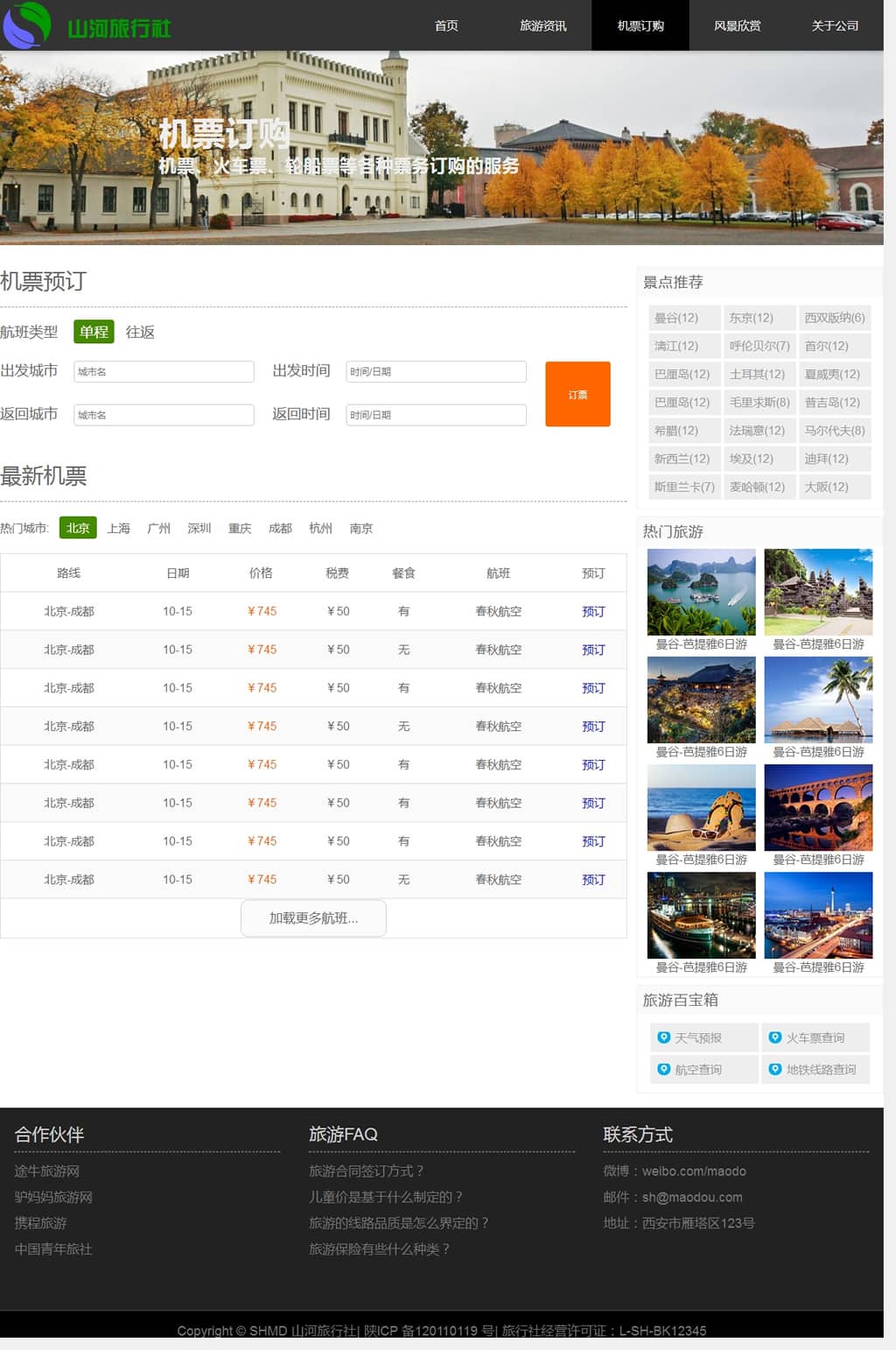Click the 火车票查询 location pin icon
The width and height of the screenshot is (896, 1350).
click(774, 1037)
